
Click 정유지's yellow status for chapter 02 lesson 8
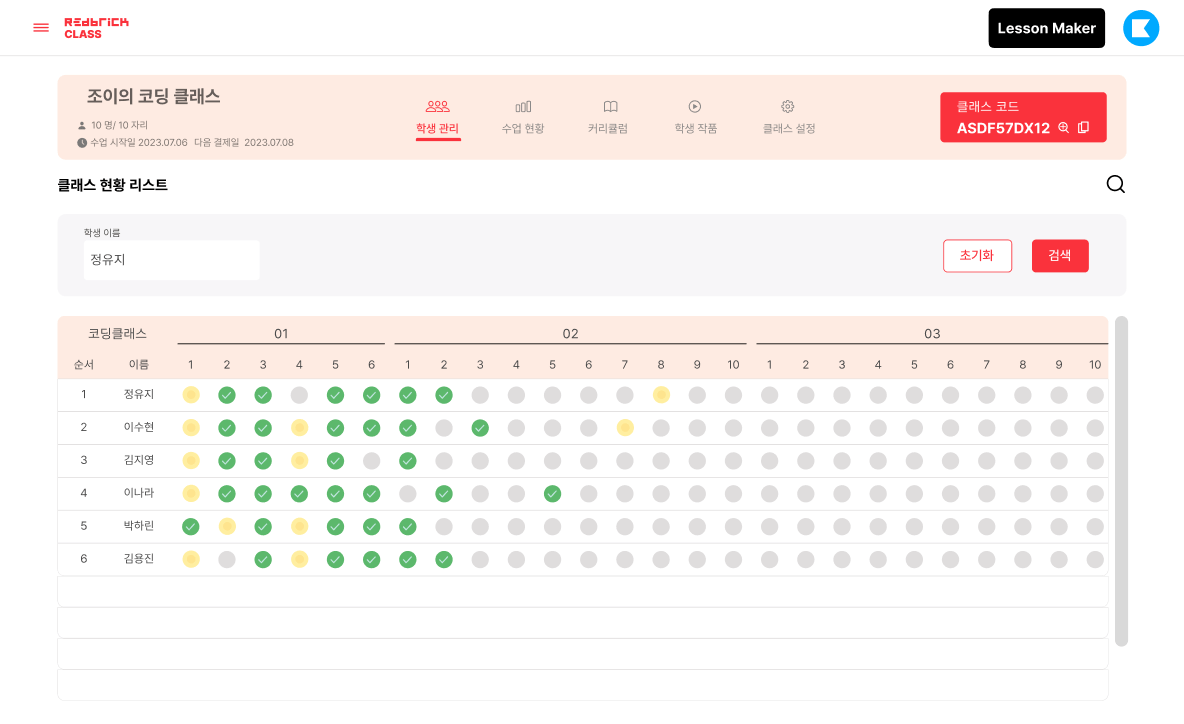pos(661,395)
